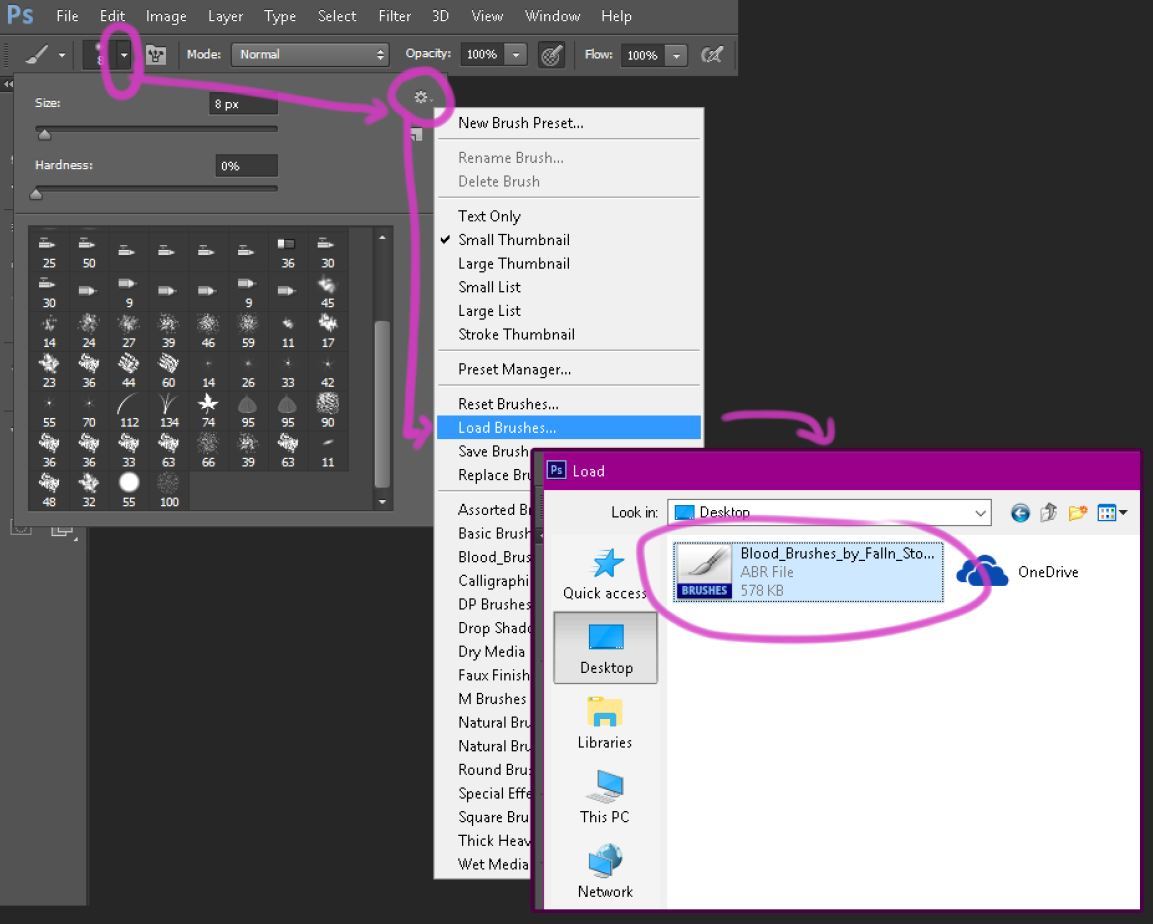Open the 3D menu

(440, 15)
